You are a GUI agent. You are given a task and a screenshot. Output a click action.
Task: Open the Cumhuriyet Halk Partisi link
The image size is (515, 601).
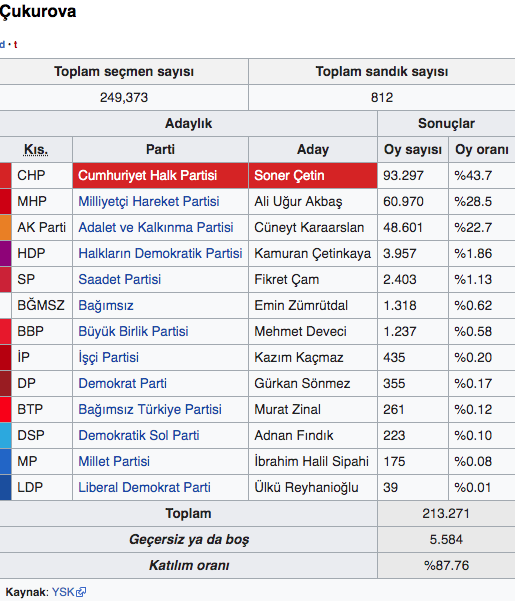coord(148,176)
